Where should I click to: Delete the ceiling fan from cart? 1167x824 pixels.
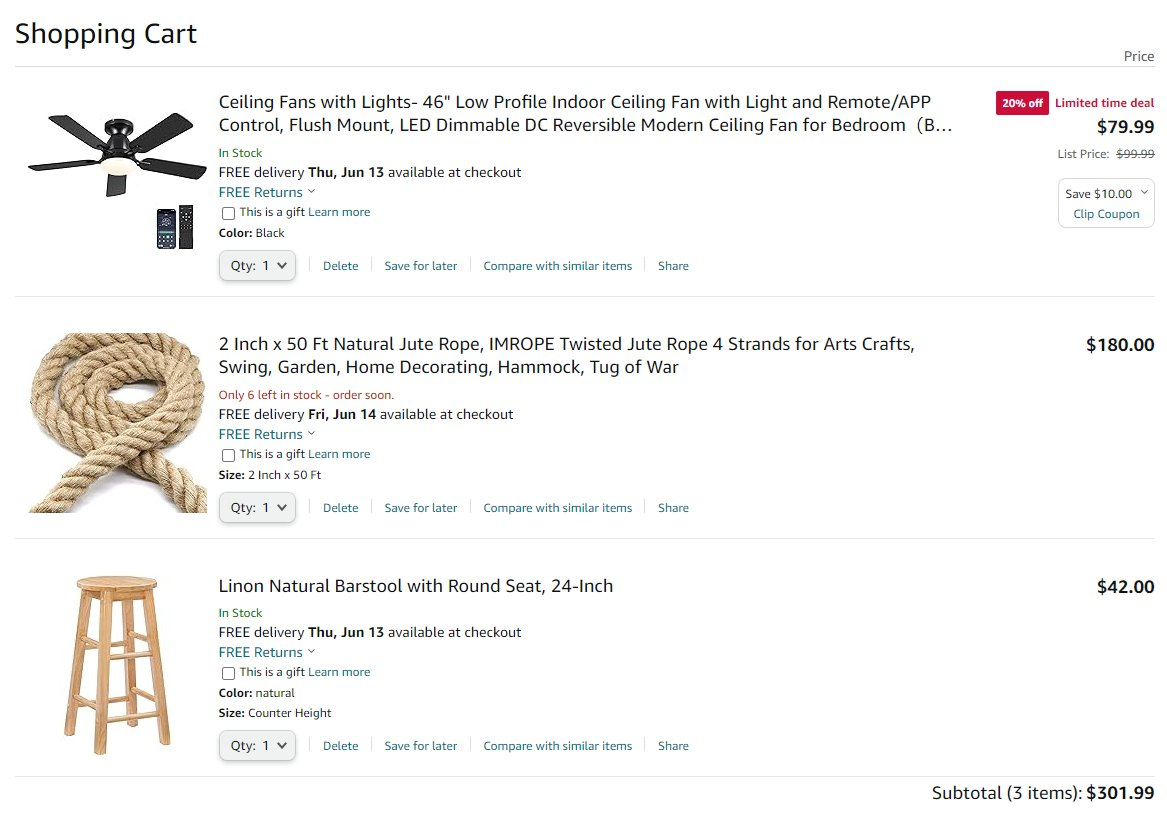[x=340, y=266]
